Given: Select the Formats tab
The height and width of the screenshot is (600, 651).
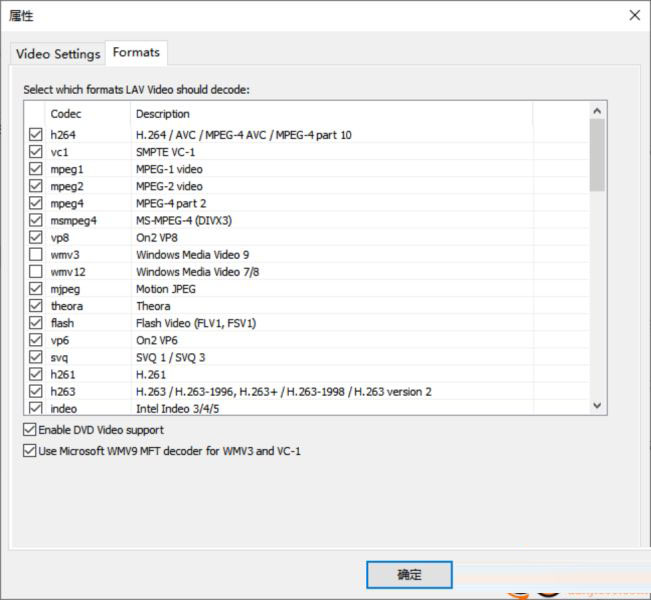Looking at the screenshot, I should pyautogui.click(x=136, y=52).
